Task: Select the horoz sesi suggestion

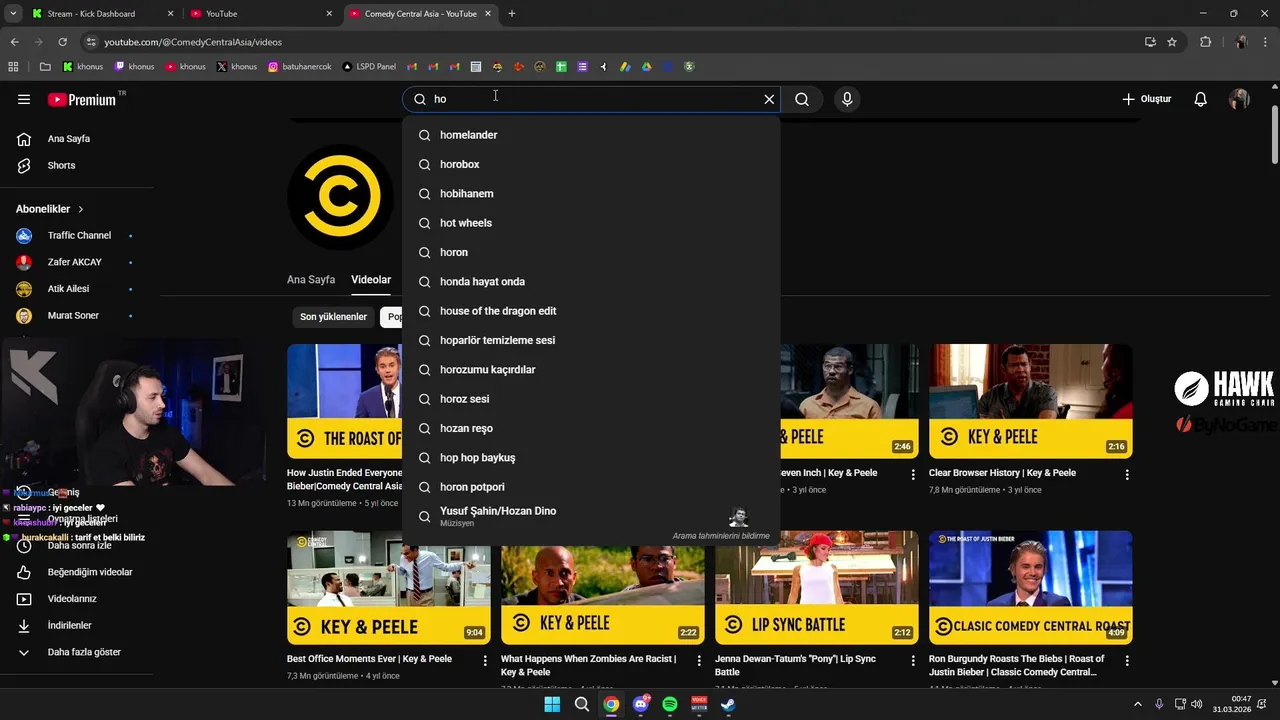Action: tap(591, 399)
